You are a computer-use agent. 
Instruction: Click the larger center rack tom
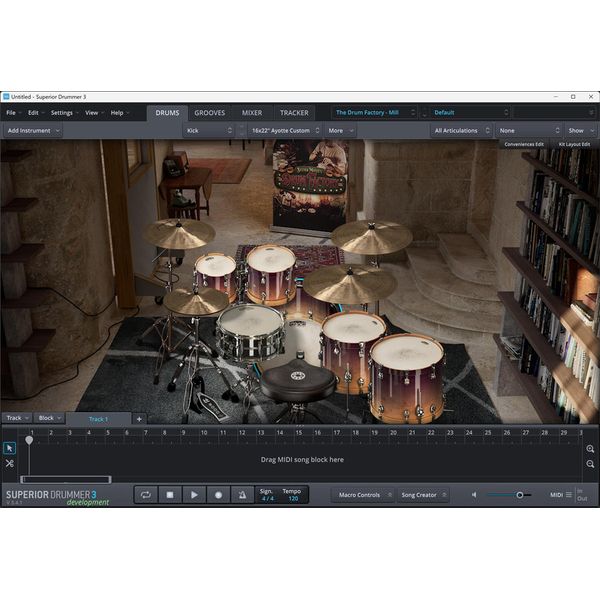pos(271,273)
